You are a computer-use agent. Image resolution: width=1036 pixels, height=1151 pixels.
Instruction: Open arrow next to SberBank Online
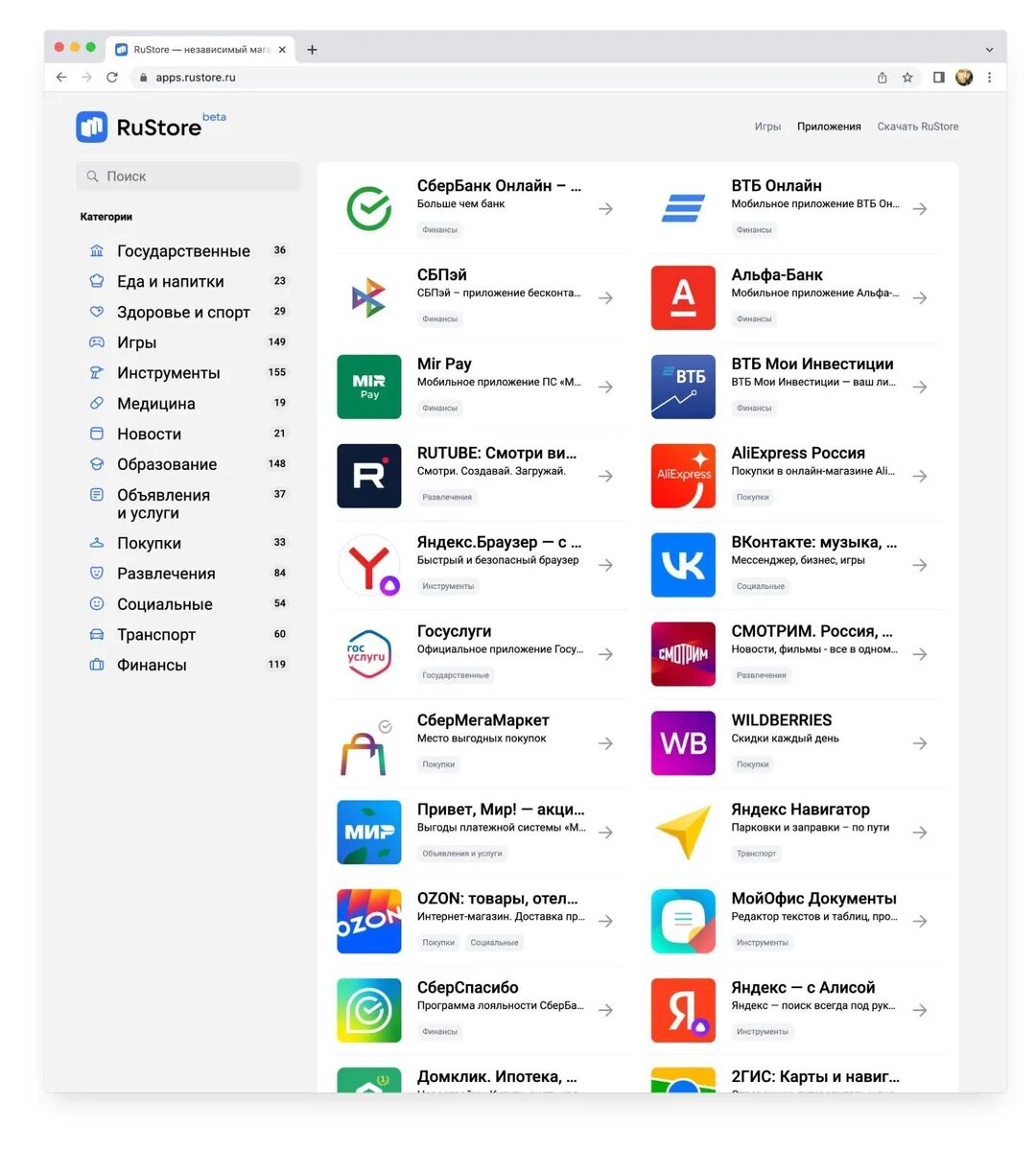605,209
